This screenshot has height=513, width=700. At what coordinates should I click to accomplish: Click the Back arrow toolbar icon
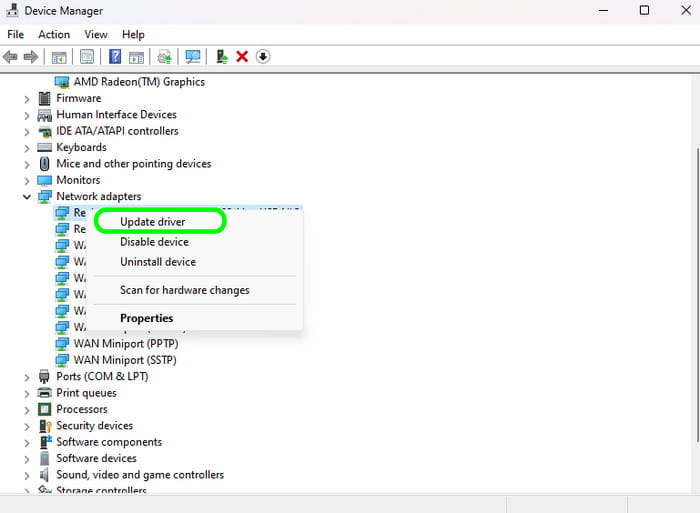pos(10,57)
